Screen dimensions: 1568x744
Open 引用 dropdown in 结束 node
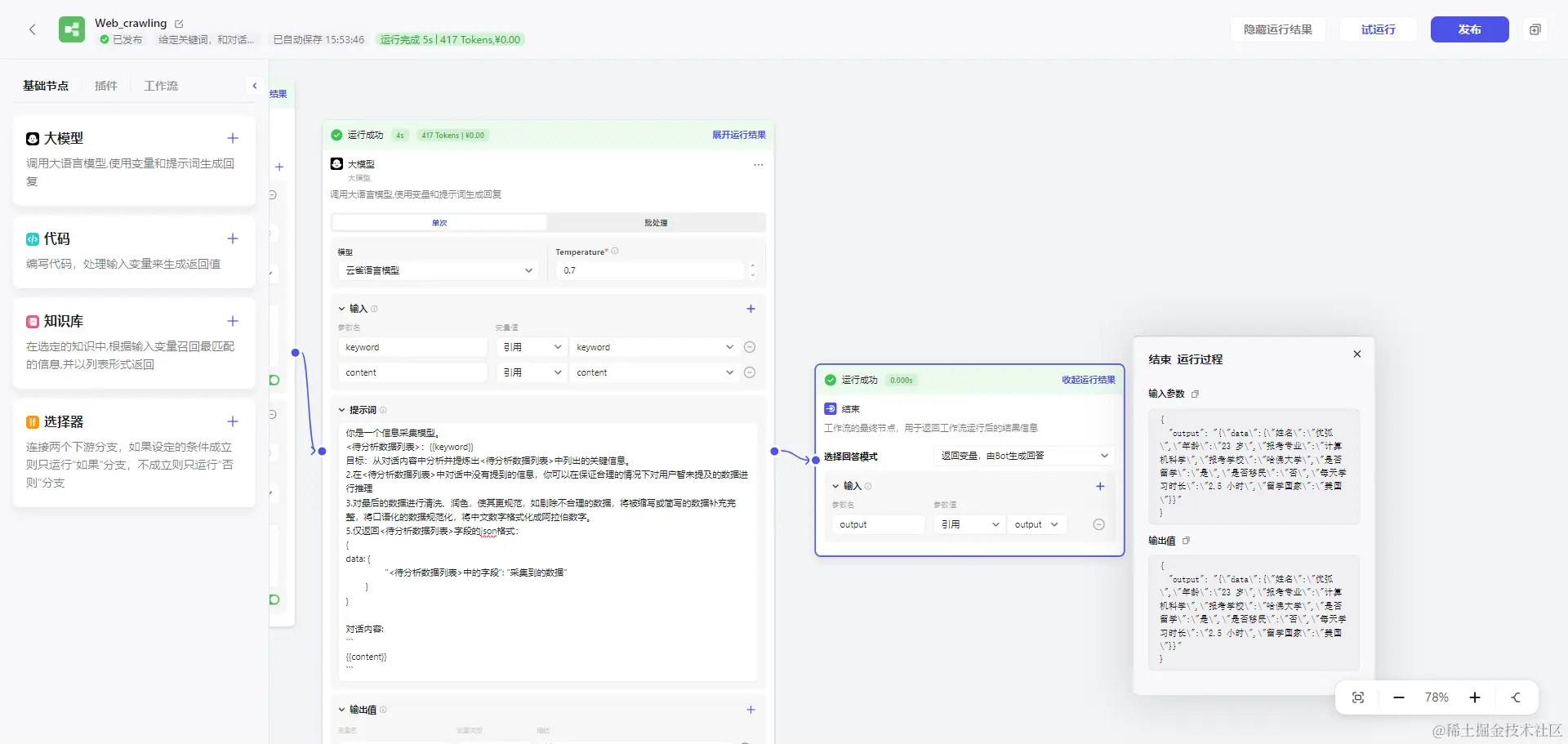(x=970, y=524)
